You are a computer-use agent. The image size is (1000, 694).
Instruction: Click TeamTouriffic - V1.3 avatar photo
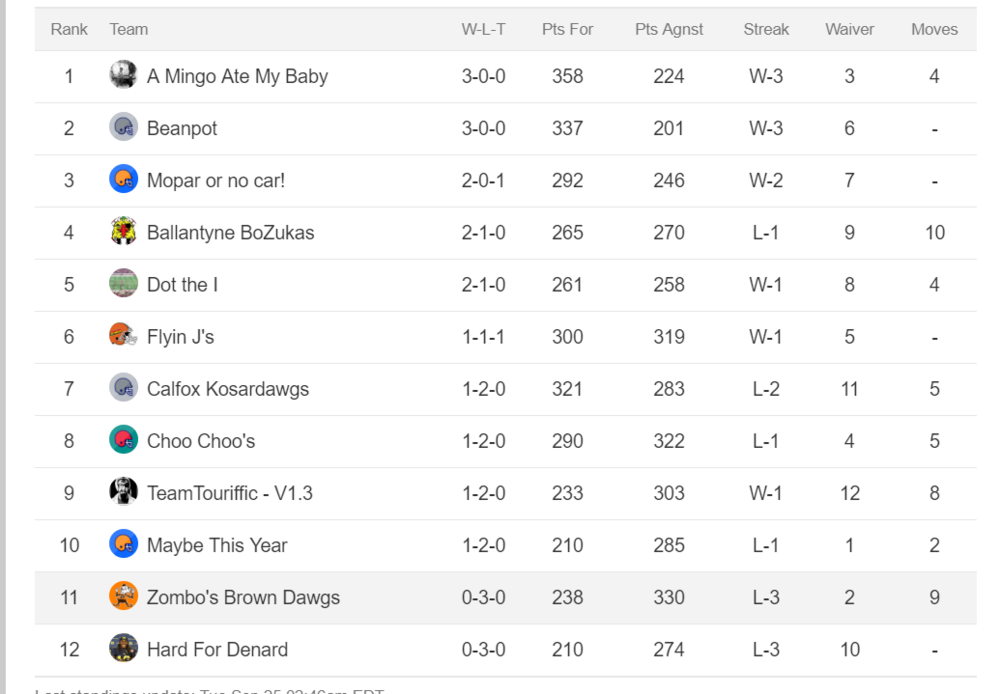(x=123, y=492)
